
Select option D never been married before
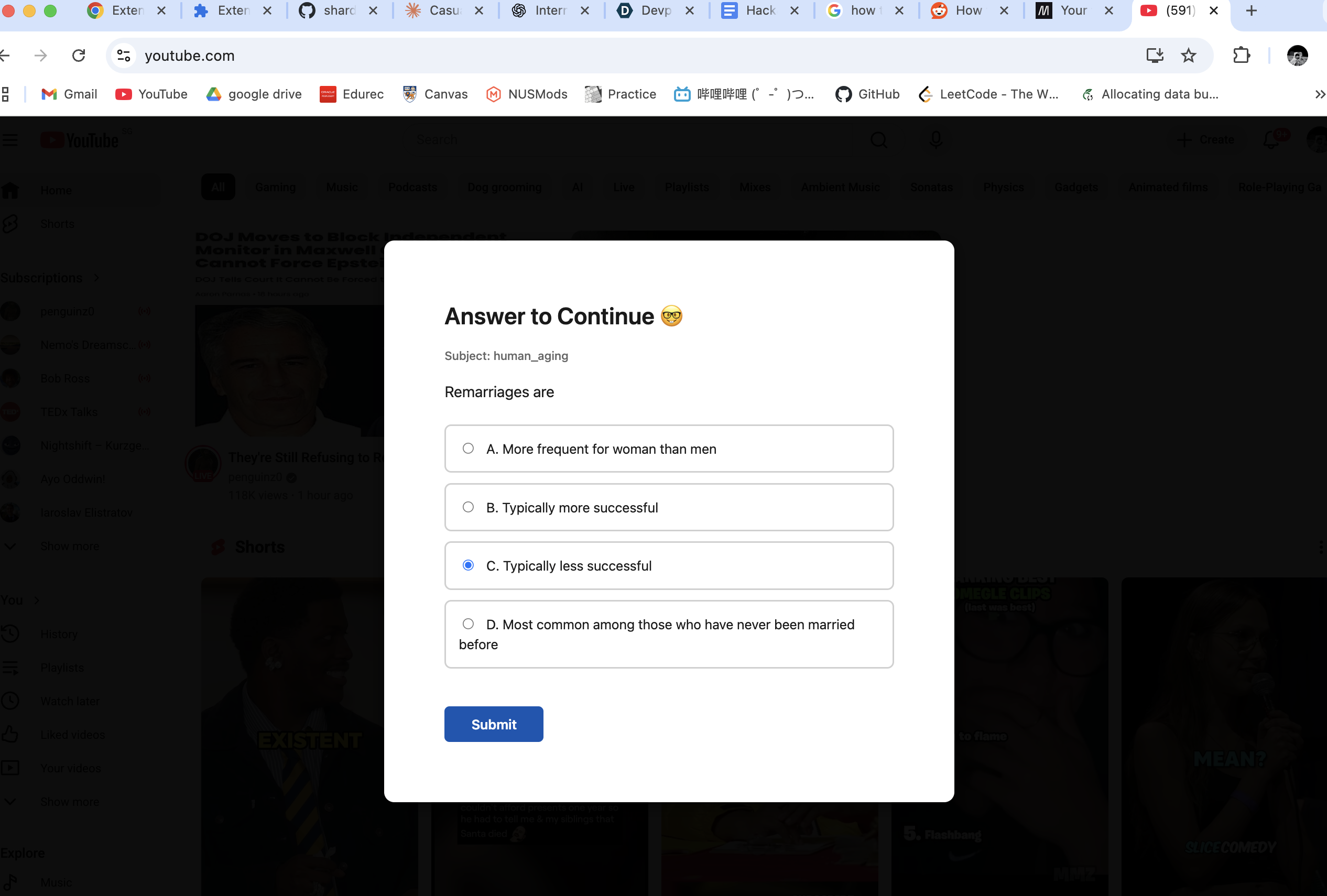(468, 624)
